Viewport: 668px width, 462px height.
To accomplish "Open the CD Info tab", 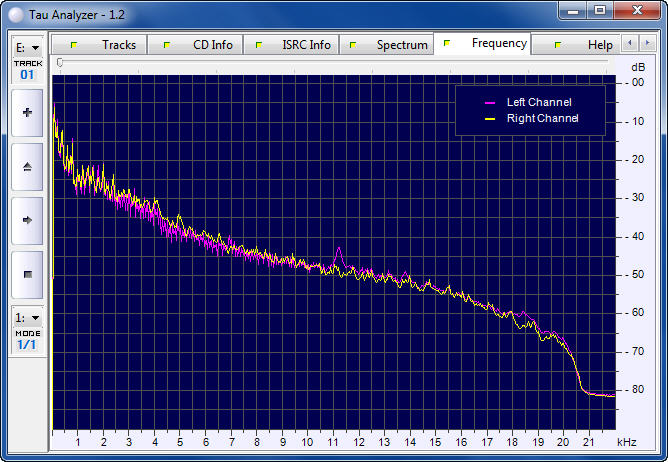I will 201,45.
